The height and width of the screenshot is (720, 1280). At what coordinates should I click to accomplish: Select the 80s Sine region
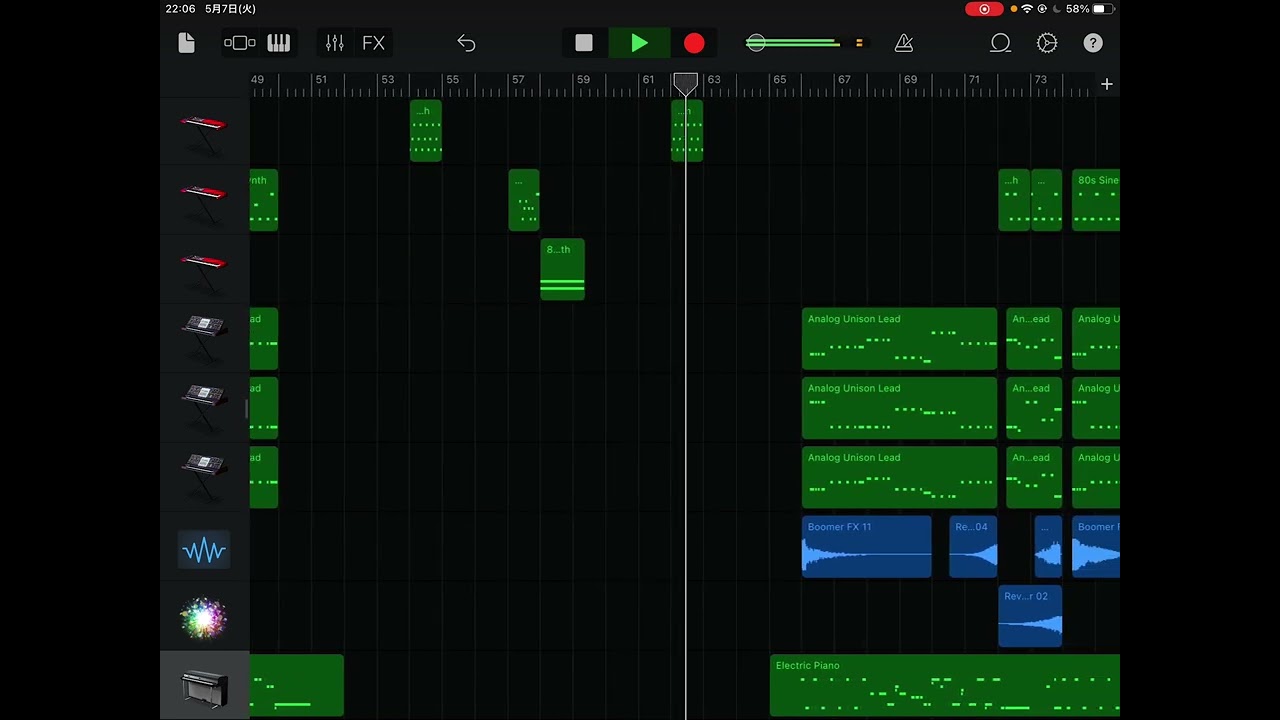tap(1096, 200)
